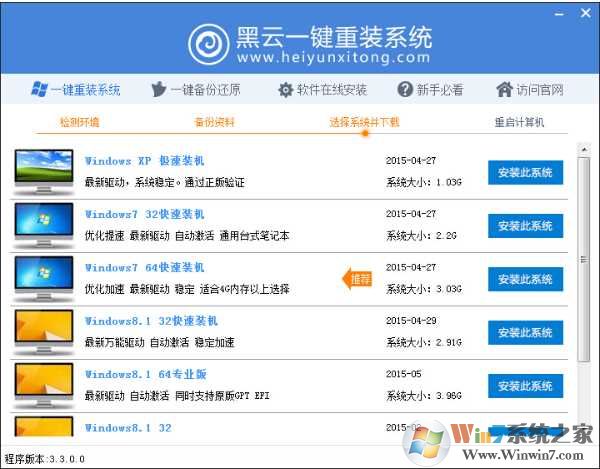Open the 一键重装系统 tab
This screenshot has height=469, width=600.
[76, 90]
